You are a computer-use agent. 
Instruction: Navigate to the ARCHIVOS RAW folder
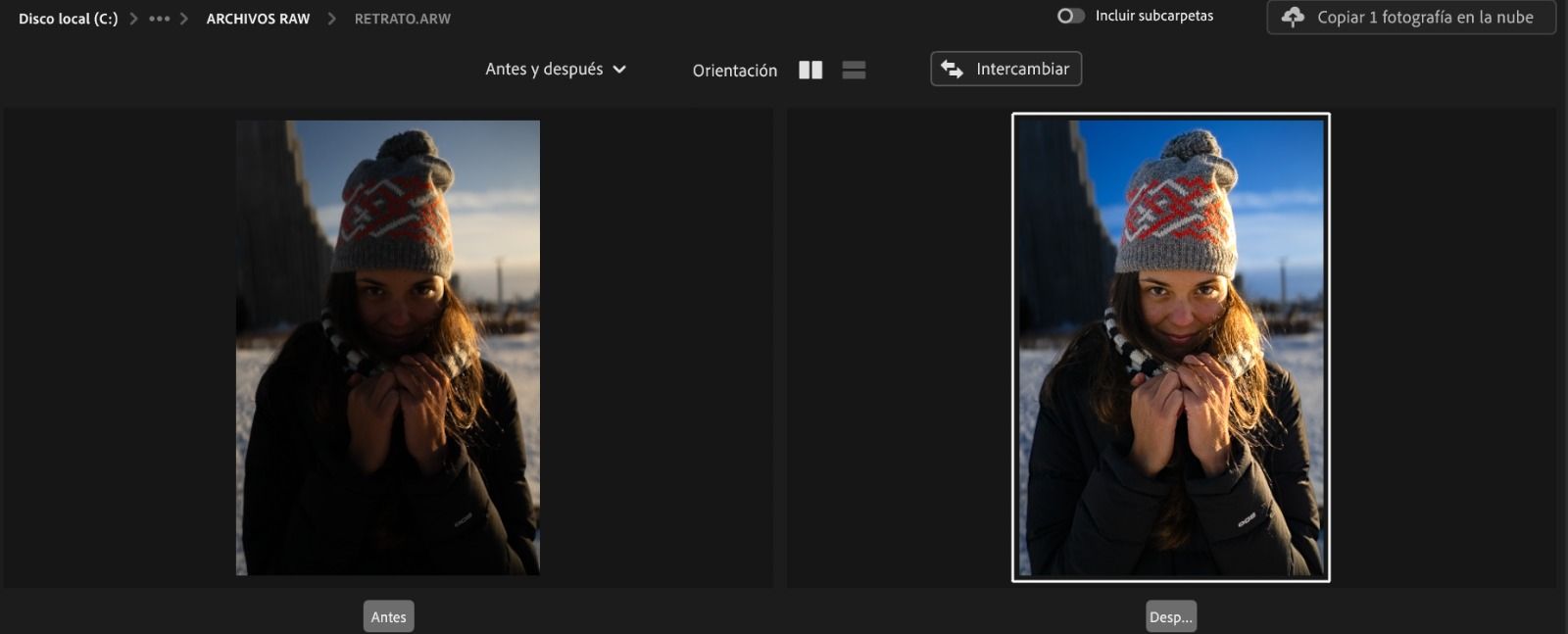258,19
